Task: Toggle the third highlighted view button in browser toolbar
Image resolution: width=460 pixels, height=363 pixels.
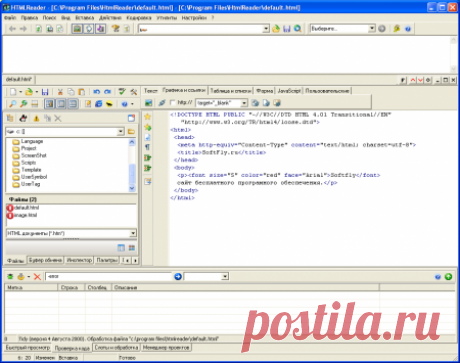Action: pyautogui.click(x=100, y=29)
